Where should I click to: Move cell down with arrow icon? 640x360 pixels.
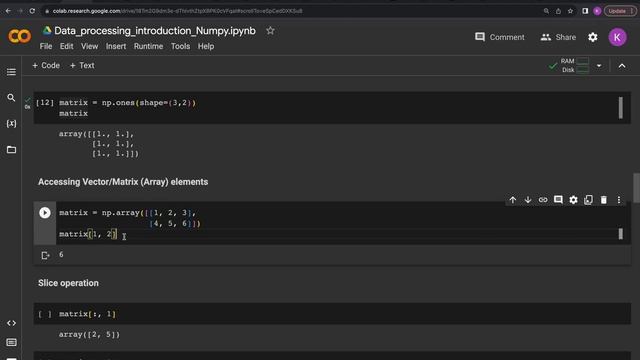click(x=528, y=200)
